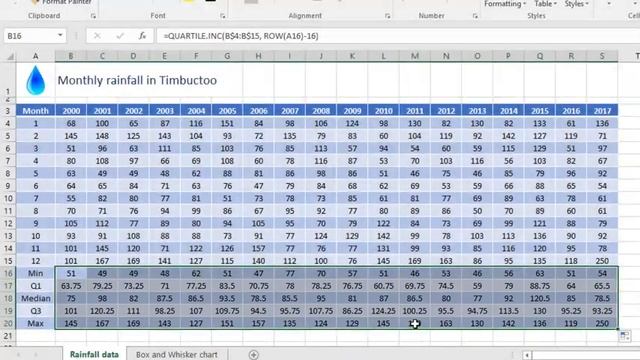Viewport: 640px width, 360px height.
Task: Click the Name Box showing B16
Action: (30, 36)
